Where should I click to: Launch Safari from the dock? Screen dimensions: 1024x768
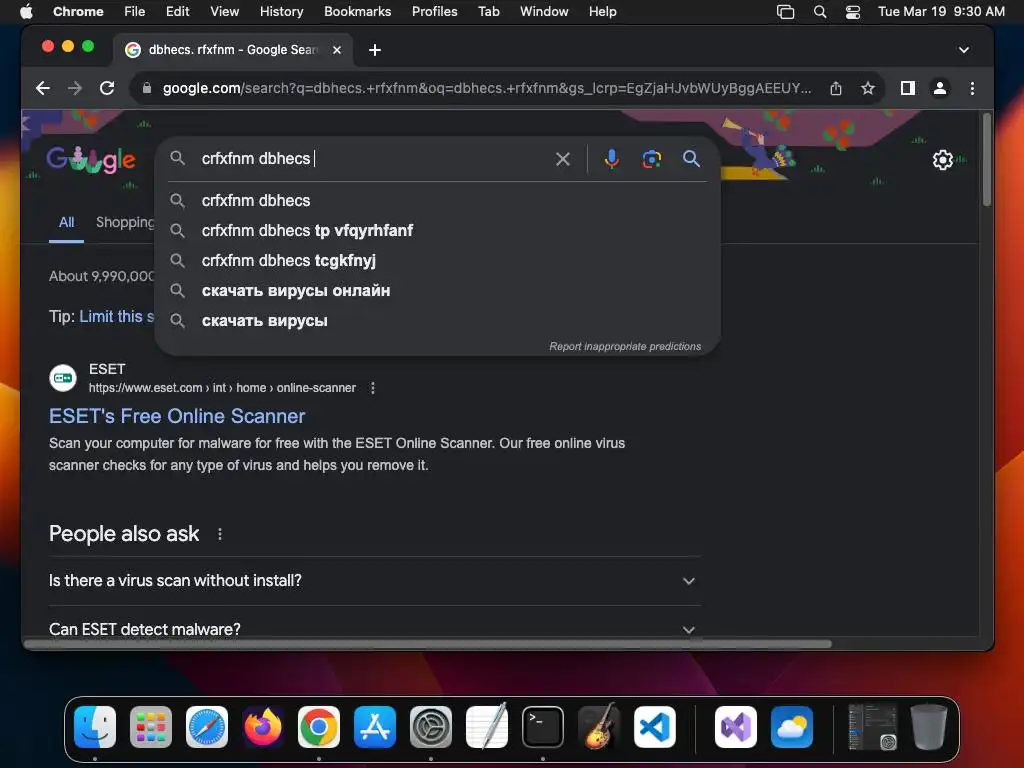point(207,727)
